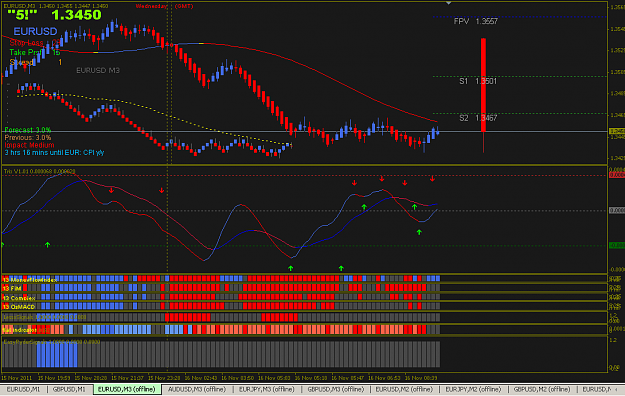
Task: Click the FPV 1.3557 pivot label
Action: [x=476, y=22]
